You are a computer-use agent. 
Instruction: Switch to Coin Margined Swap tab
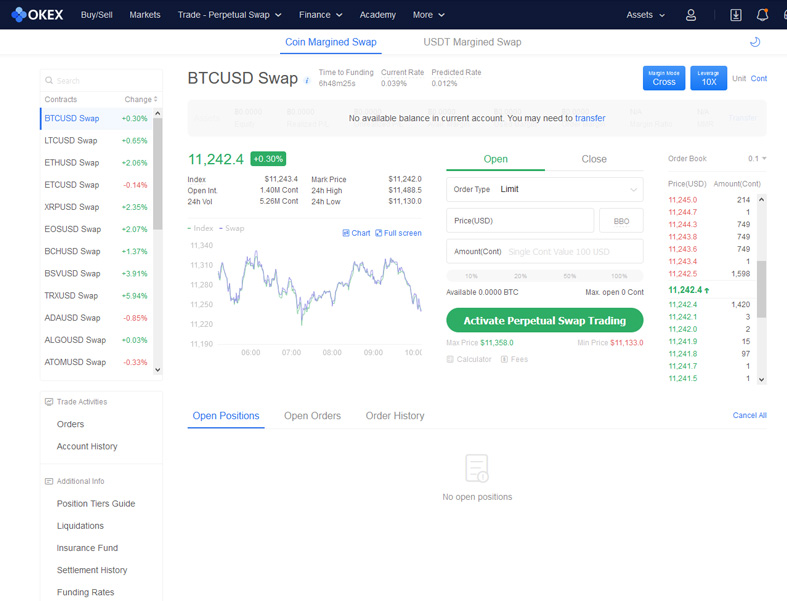coord(331,42)
